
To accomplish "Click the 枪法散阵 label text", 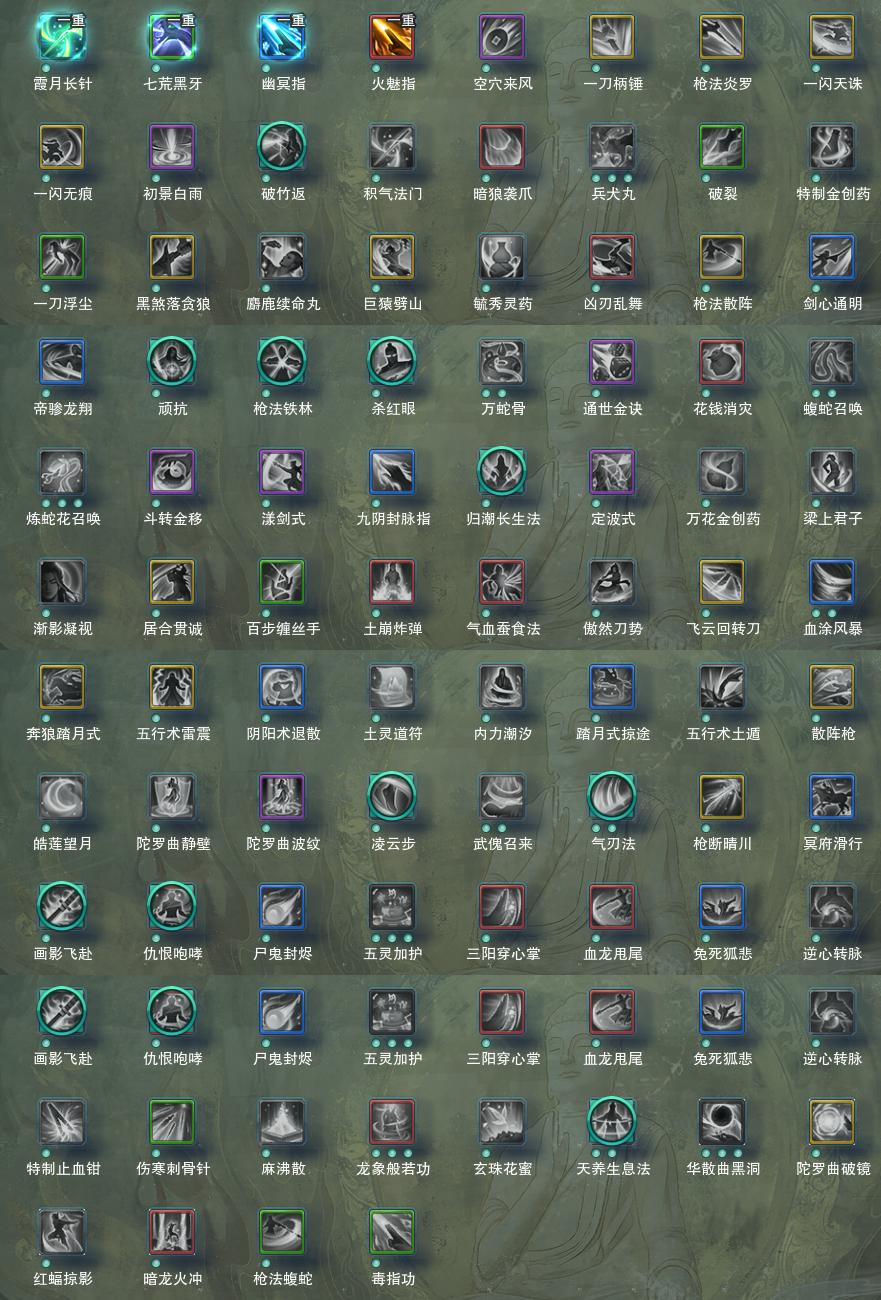I will 722,303.
